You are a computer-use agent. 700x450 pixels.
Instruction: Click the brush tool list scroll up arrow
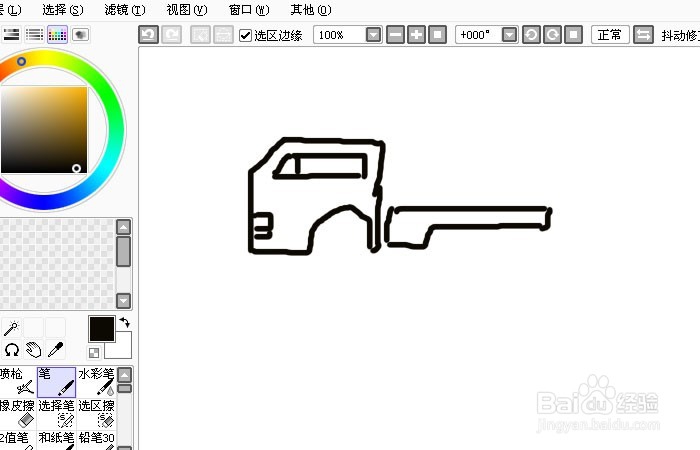tap(125, 375)
